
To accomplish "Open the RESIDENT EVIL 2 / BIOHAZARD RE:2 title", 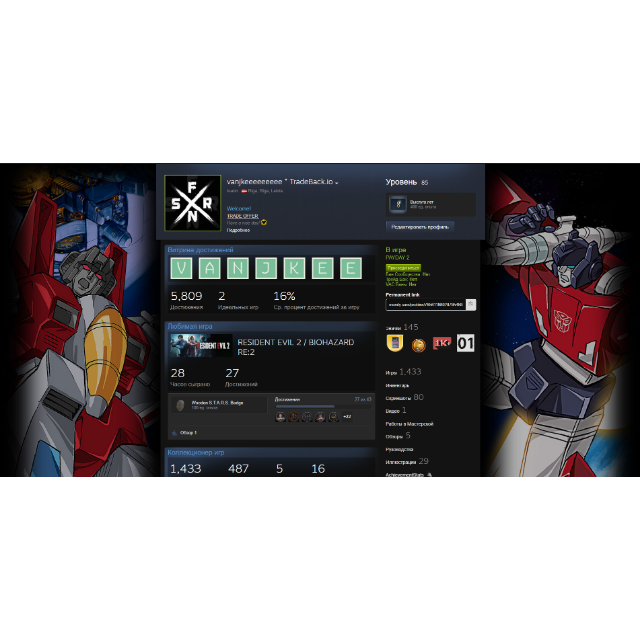I will (x=296, y=347).
